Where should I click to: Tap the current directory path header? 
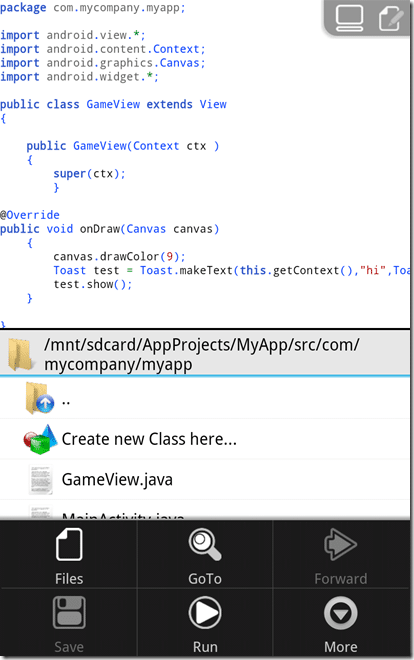coord(205,353)
